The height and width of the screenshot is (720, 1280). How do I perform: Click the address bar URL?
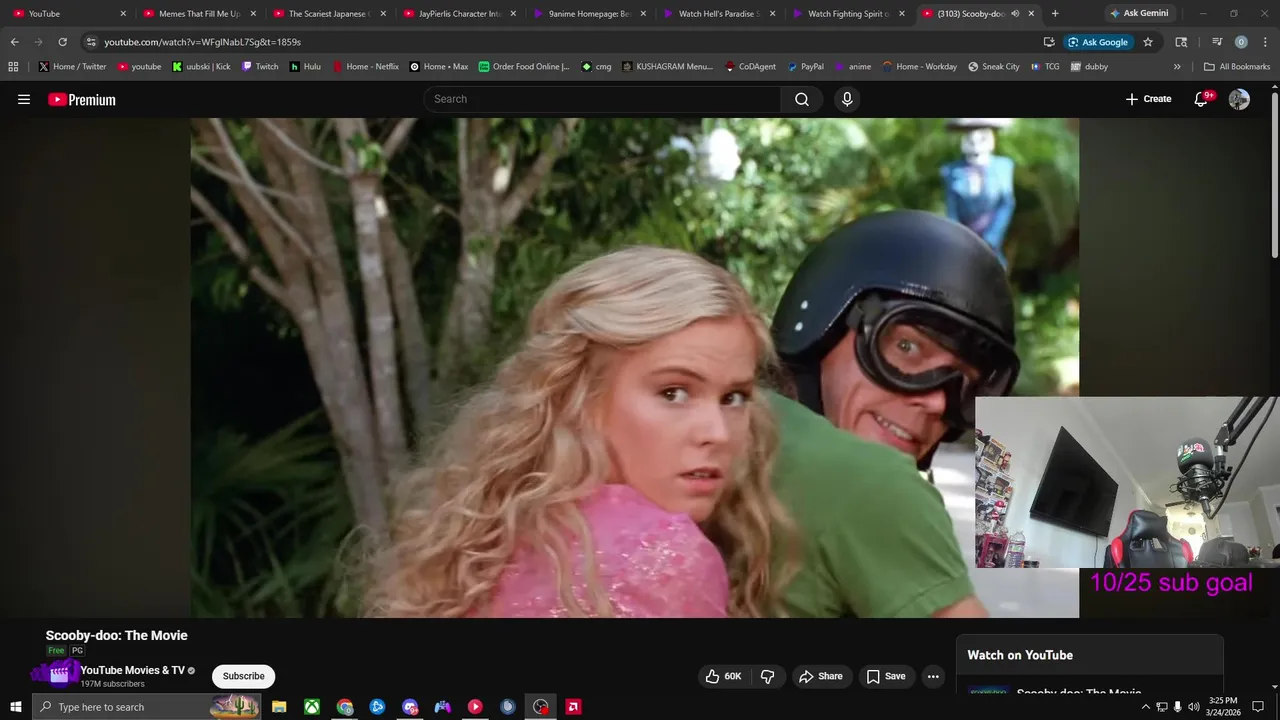202,42
